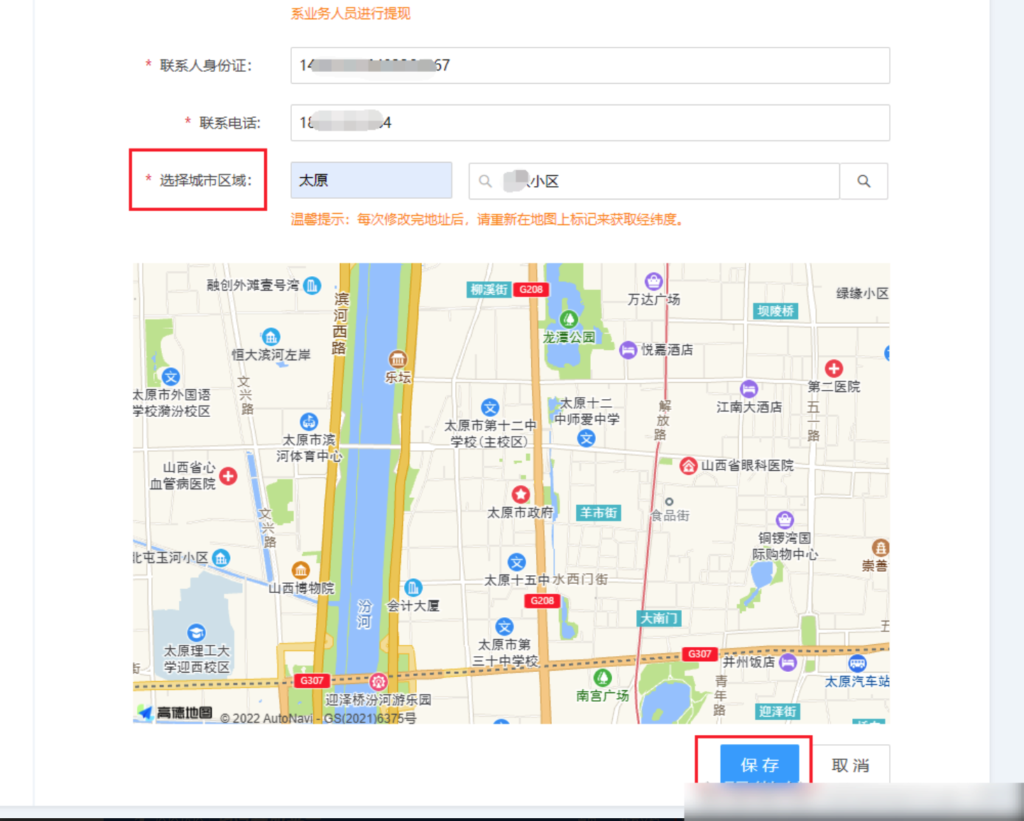Select the red star marker at 太原市政府
The image size is (1024, 821).
pyautogui.click(x=520, y=493)
